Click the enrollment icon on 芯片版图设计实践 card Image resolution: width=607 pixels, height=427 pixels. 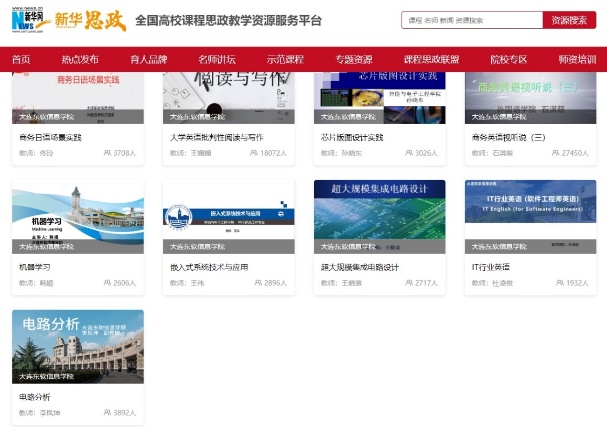click(409, 153)
